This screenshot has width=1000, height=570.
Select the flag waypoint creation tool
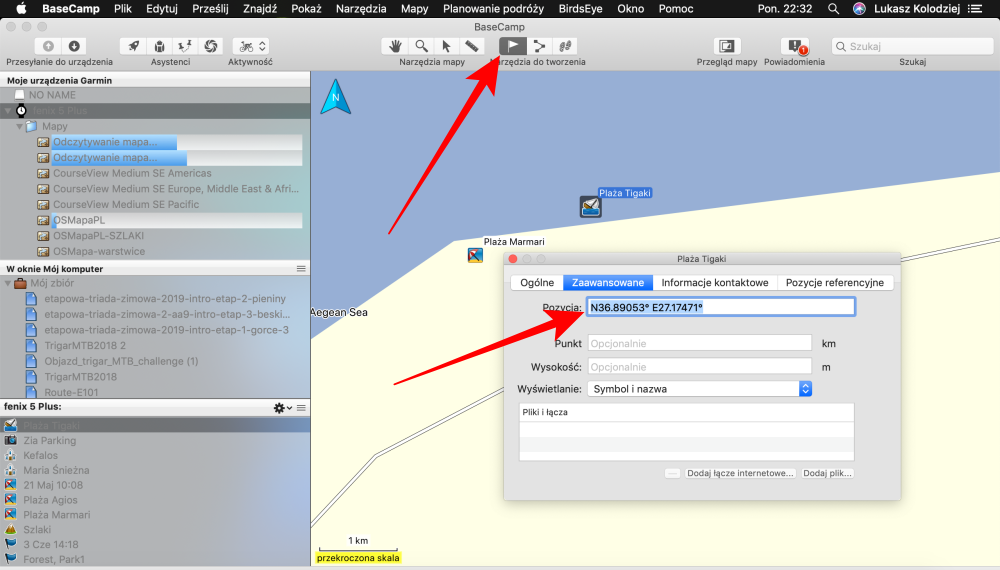pyautogui.click(x=513, y=46)
